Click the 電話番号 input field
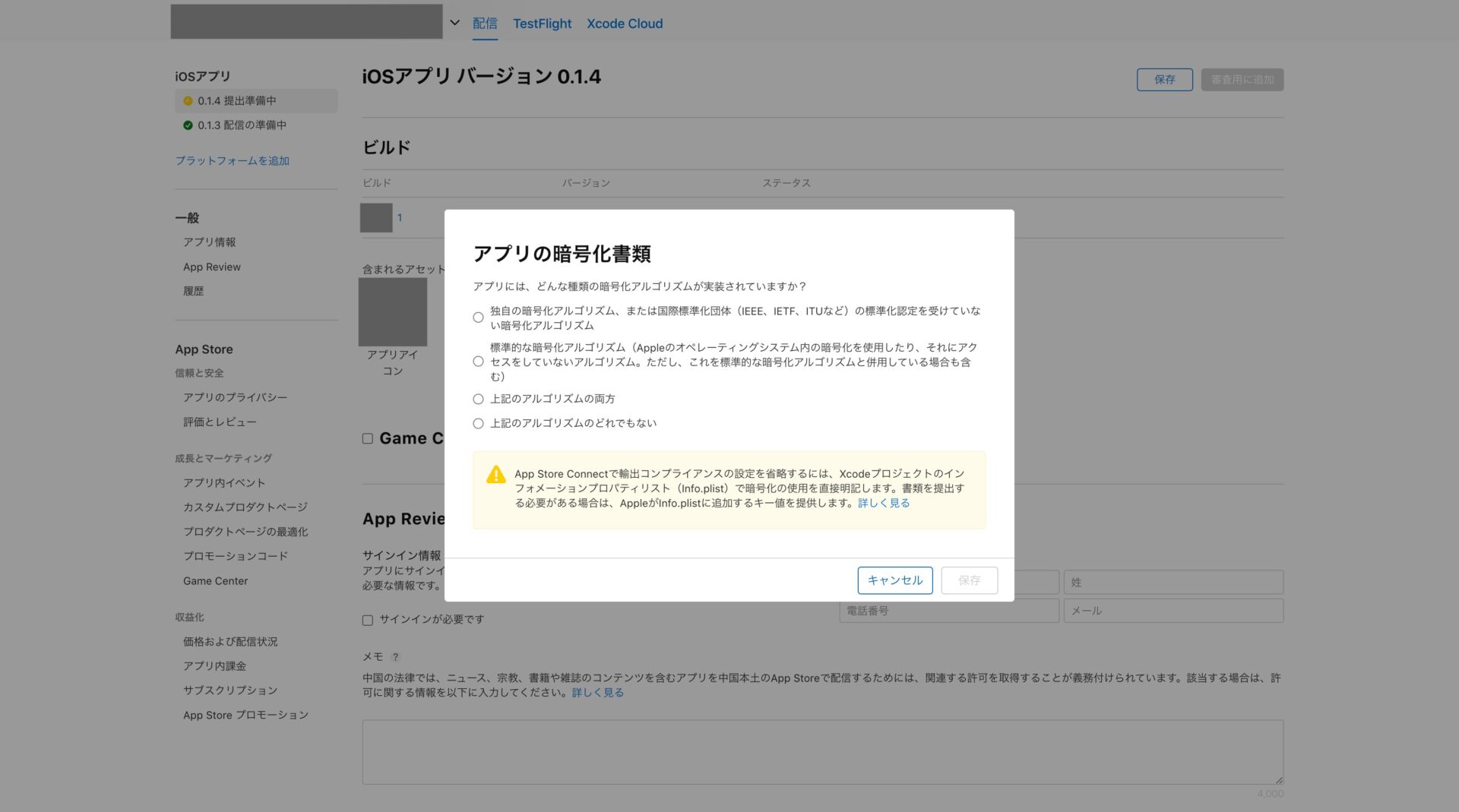 pyautogui.click(x=949, y=611)
